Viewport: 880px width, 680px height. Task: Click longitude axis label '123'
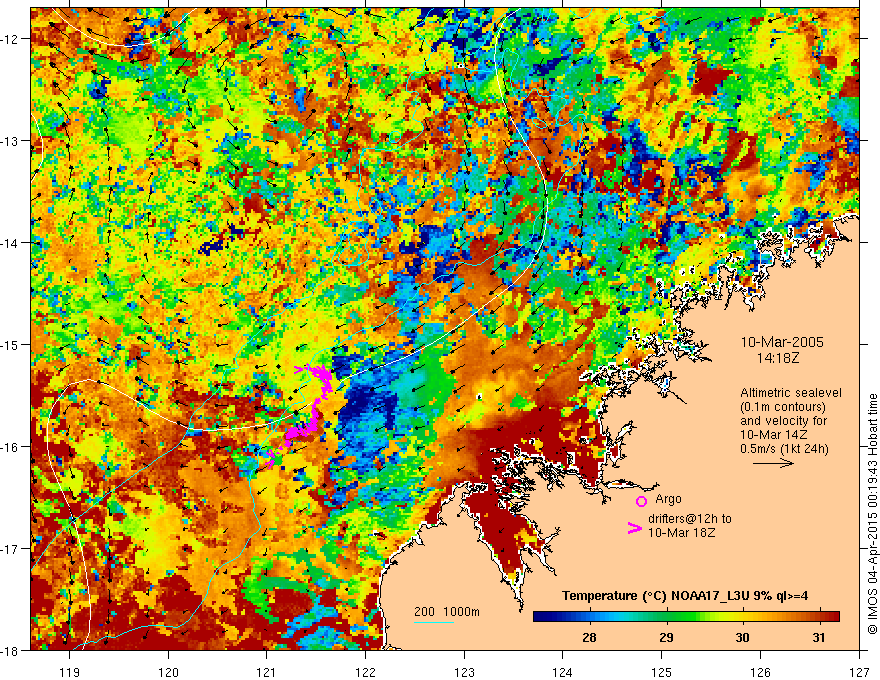[x=464, y=672]
